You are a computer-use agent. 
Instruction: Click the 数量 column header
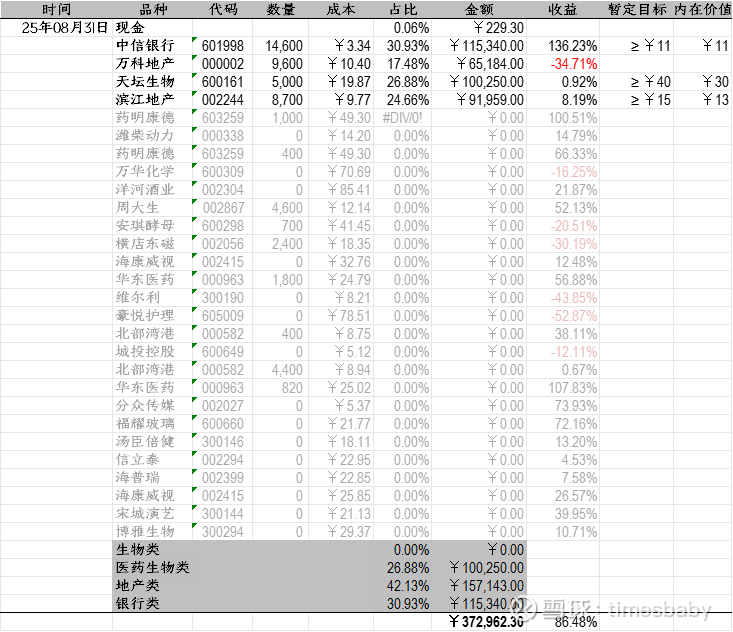[x=280, y=9]
